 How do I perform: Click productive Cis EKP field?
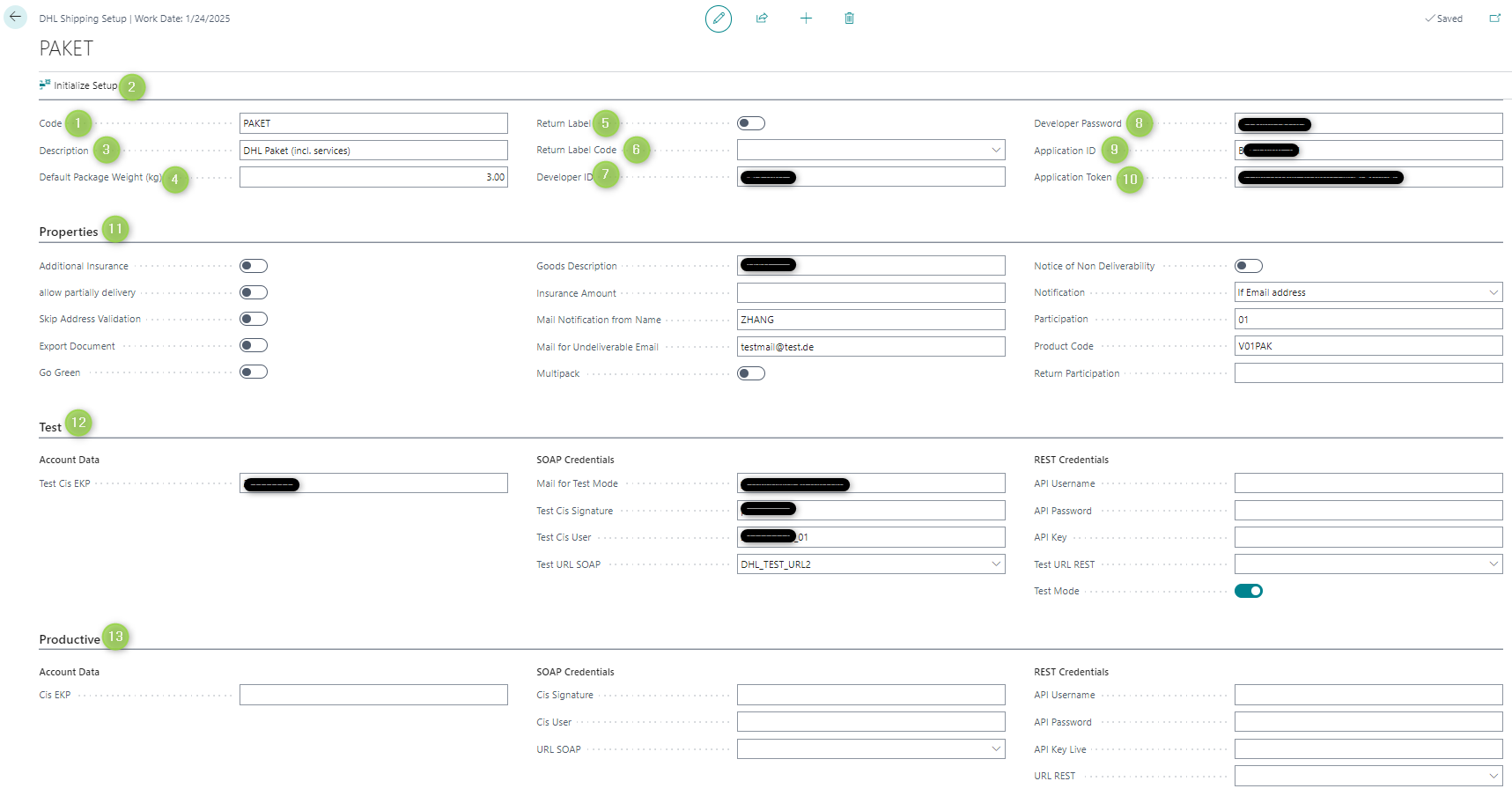click(373, 695)
